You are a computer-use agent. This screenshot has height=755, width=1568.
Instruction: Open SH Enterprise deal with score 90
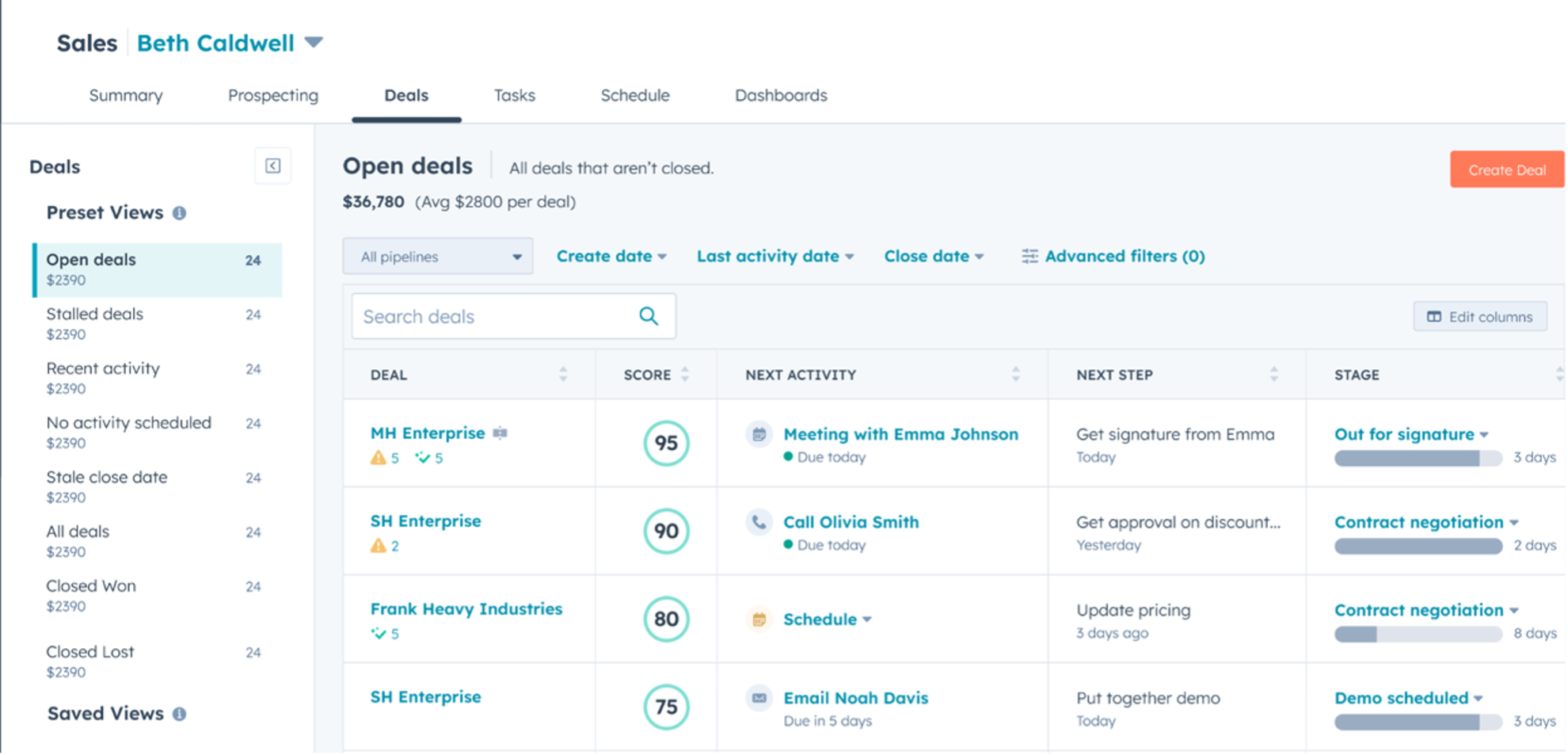pos(426,520)
